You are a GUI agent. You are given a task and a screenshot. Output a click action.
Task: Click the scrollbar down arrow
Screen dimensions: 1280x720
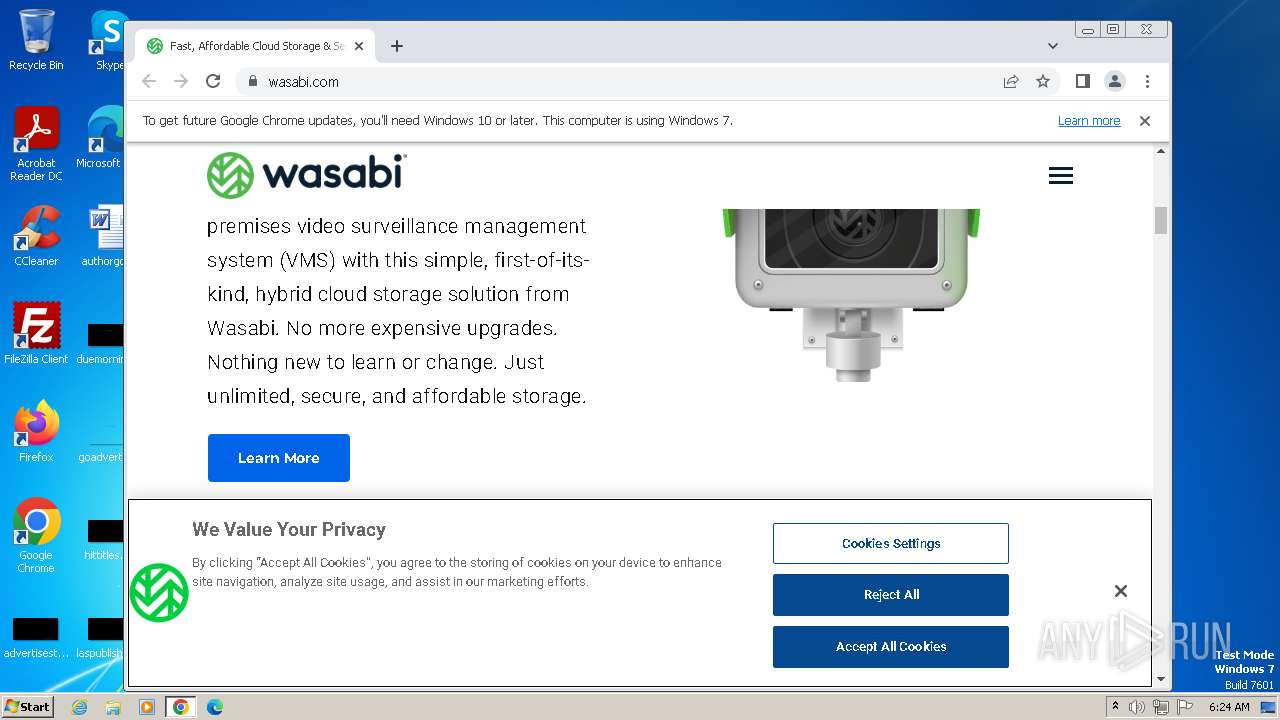pyautogui.click(x=1161, y=679)
